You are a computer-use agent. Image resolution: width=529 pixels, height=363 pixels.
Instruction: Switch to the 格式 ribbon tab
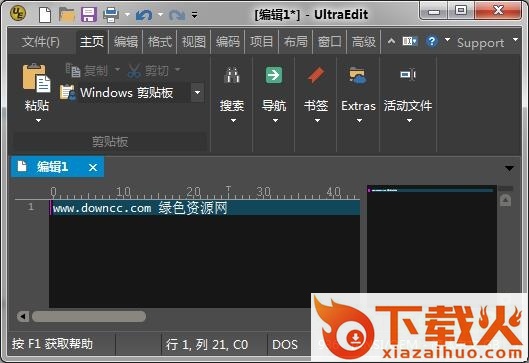click(x=160, y=42)
